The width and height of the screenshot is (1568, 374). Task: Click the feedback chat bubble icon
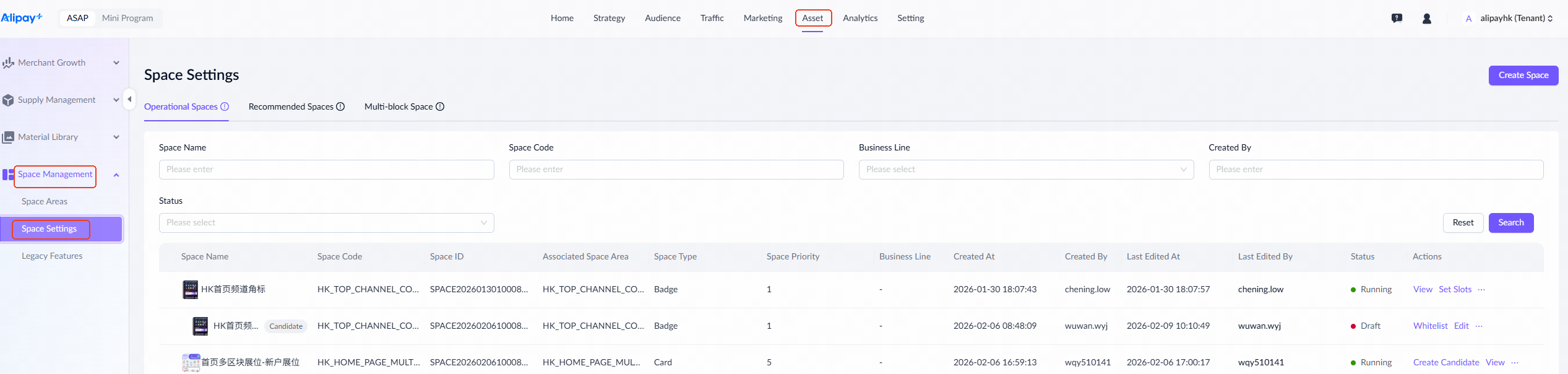[x=1397, y=19]
